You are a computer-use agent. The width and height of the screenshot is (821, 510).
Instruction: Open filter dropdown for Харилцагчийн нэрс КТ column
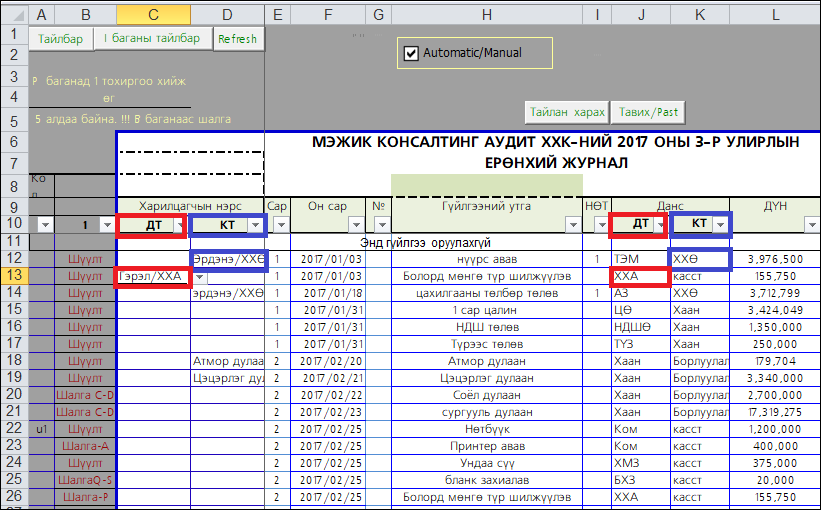point(254,226)
